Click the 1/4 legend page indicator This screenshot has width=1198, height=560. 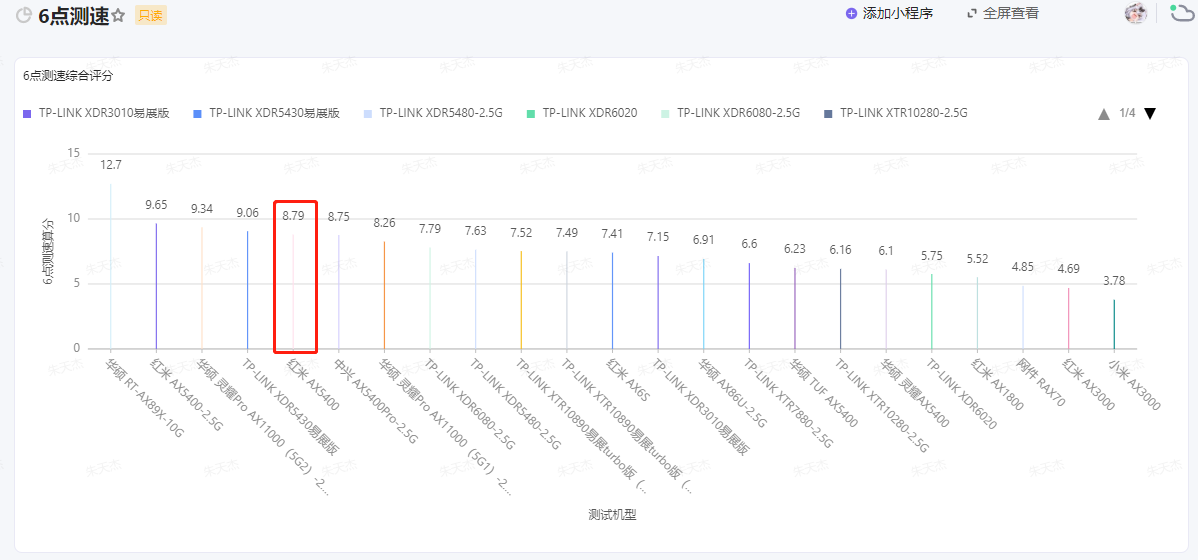click(x=1127, y=113)
